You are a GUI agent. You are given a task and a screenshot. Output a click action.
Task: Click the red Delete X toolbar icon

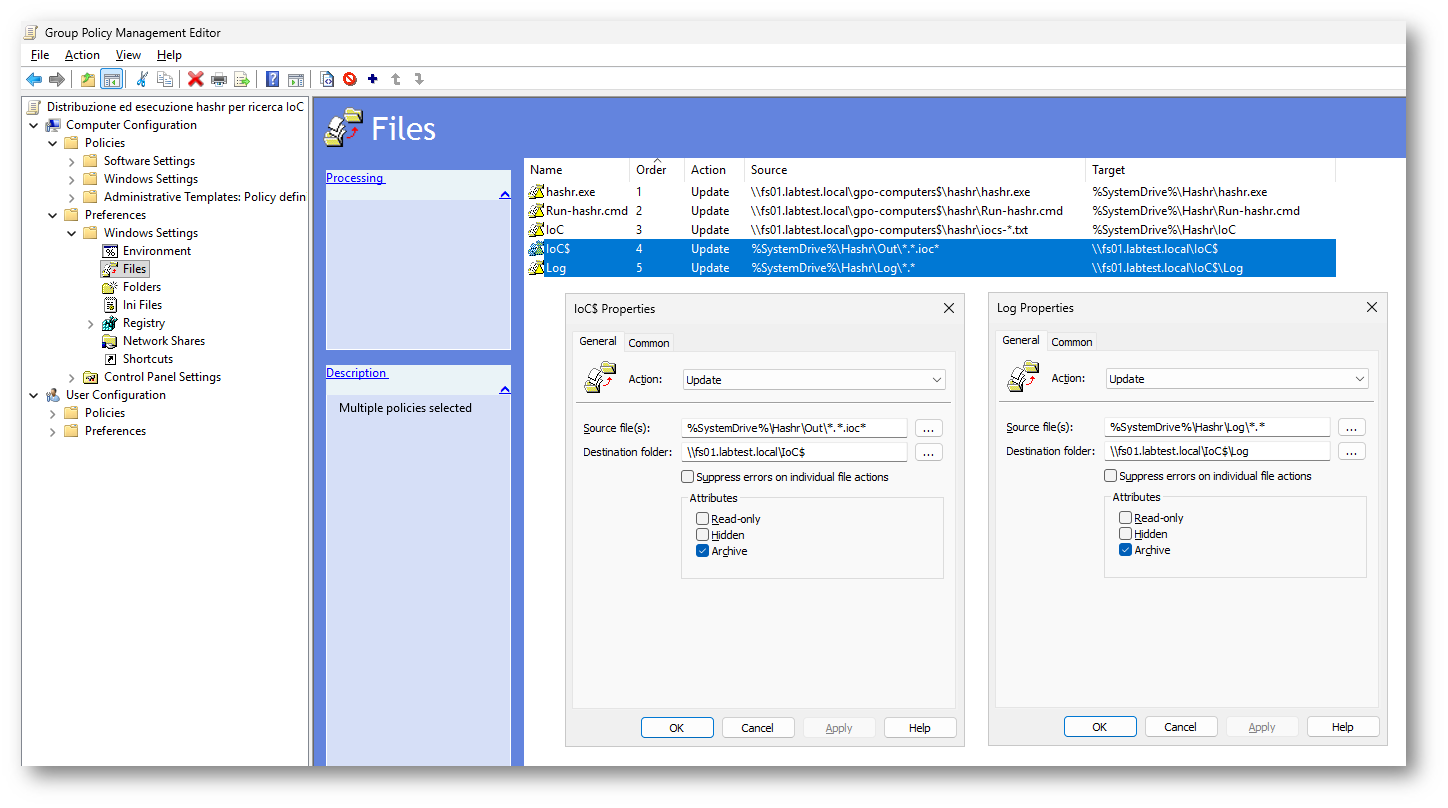195,80
